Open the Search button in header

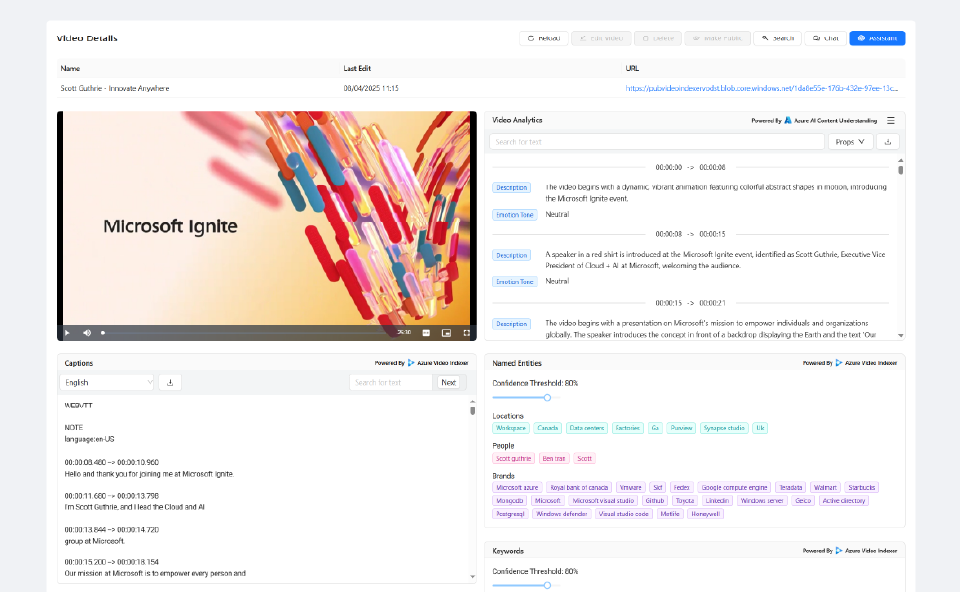click(777, 38)
